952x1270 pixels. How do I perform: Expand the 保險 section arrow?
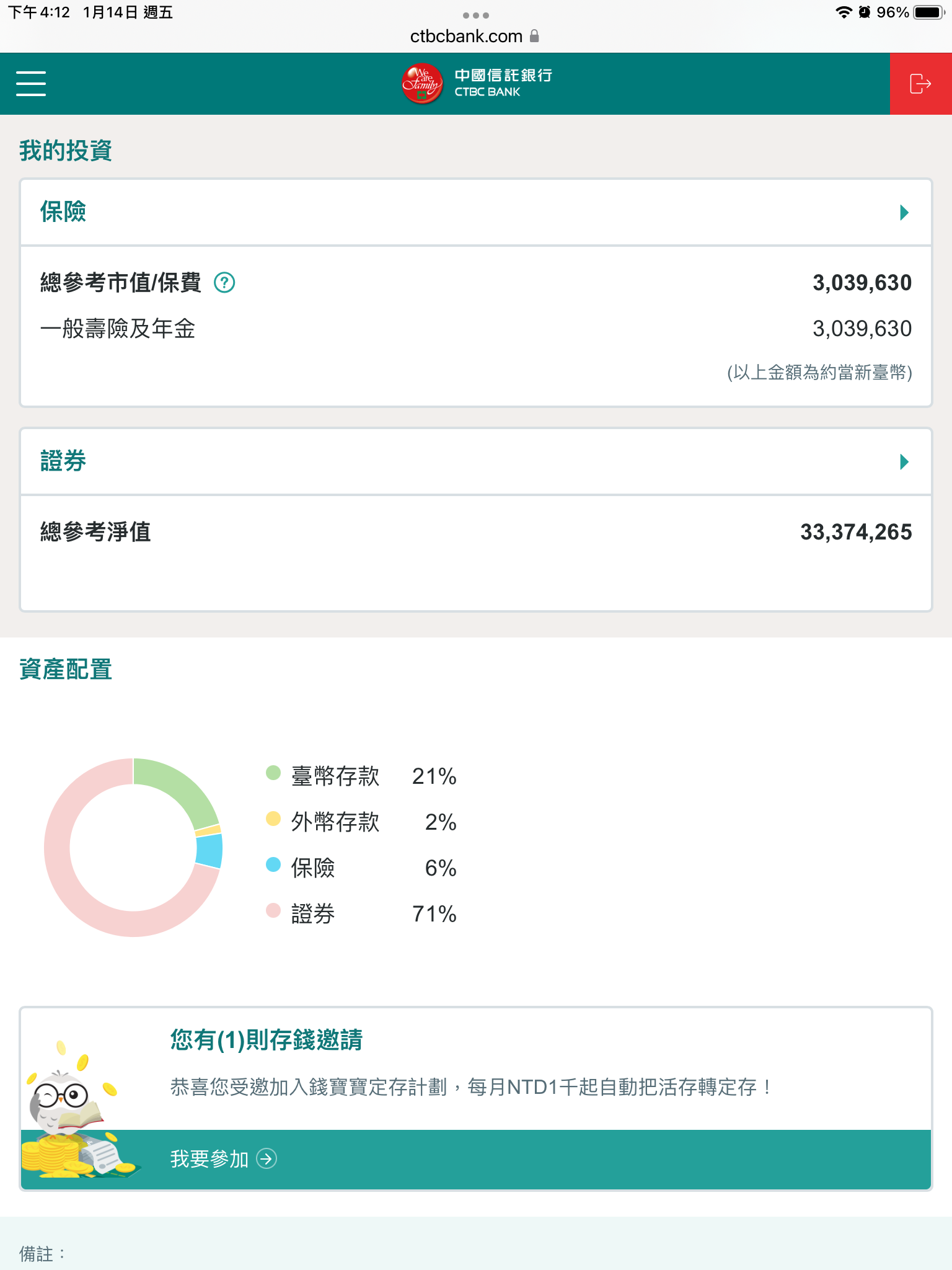coord(904,213)
